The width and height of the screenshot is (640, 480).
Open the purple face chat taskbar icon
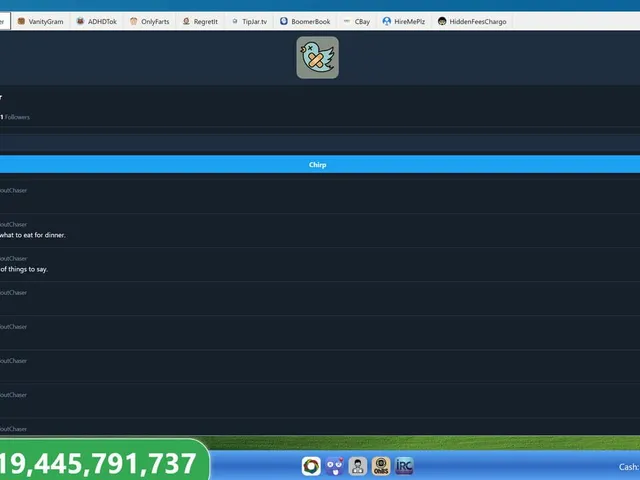pyautogui.click(x=335, y=466)
